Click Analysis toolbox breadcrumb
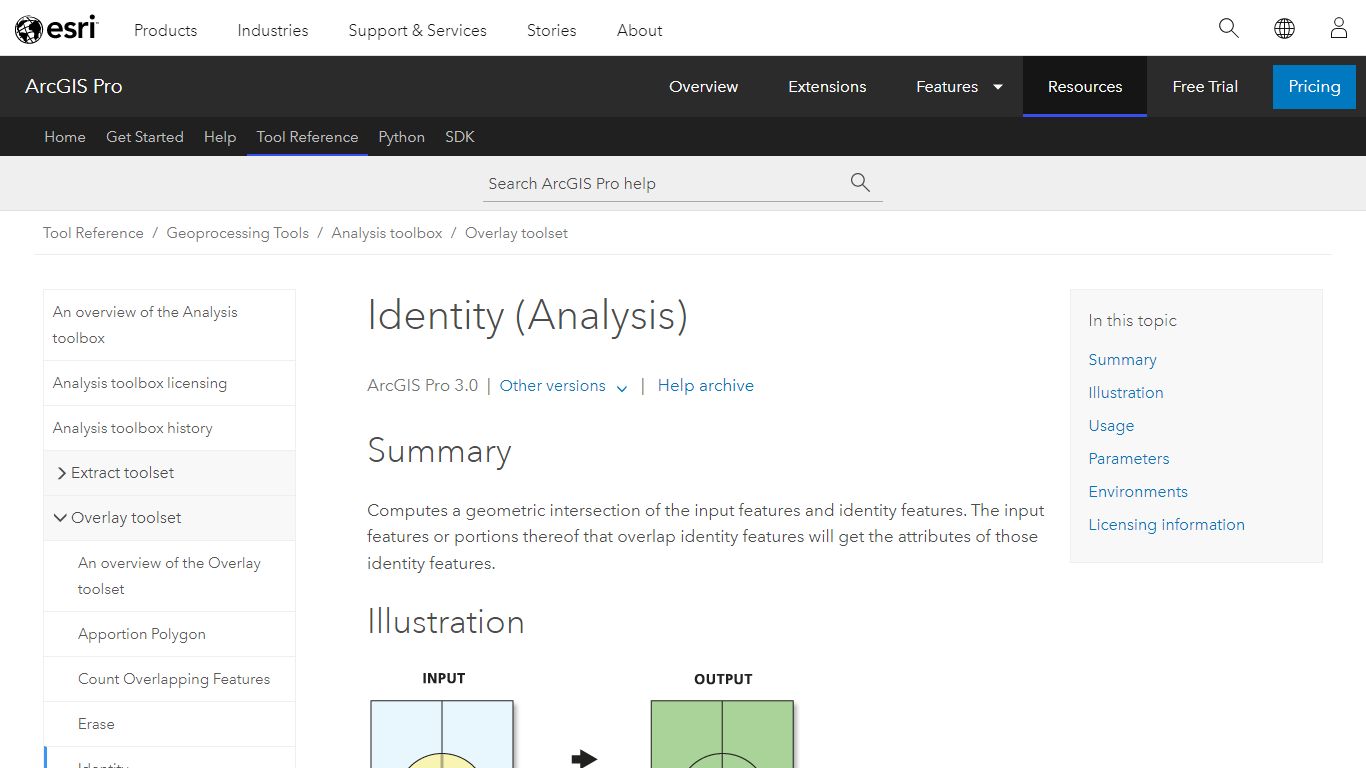The width and height of the screenshot is (1366, 768). 387,233
